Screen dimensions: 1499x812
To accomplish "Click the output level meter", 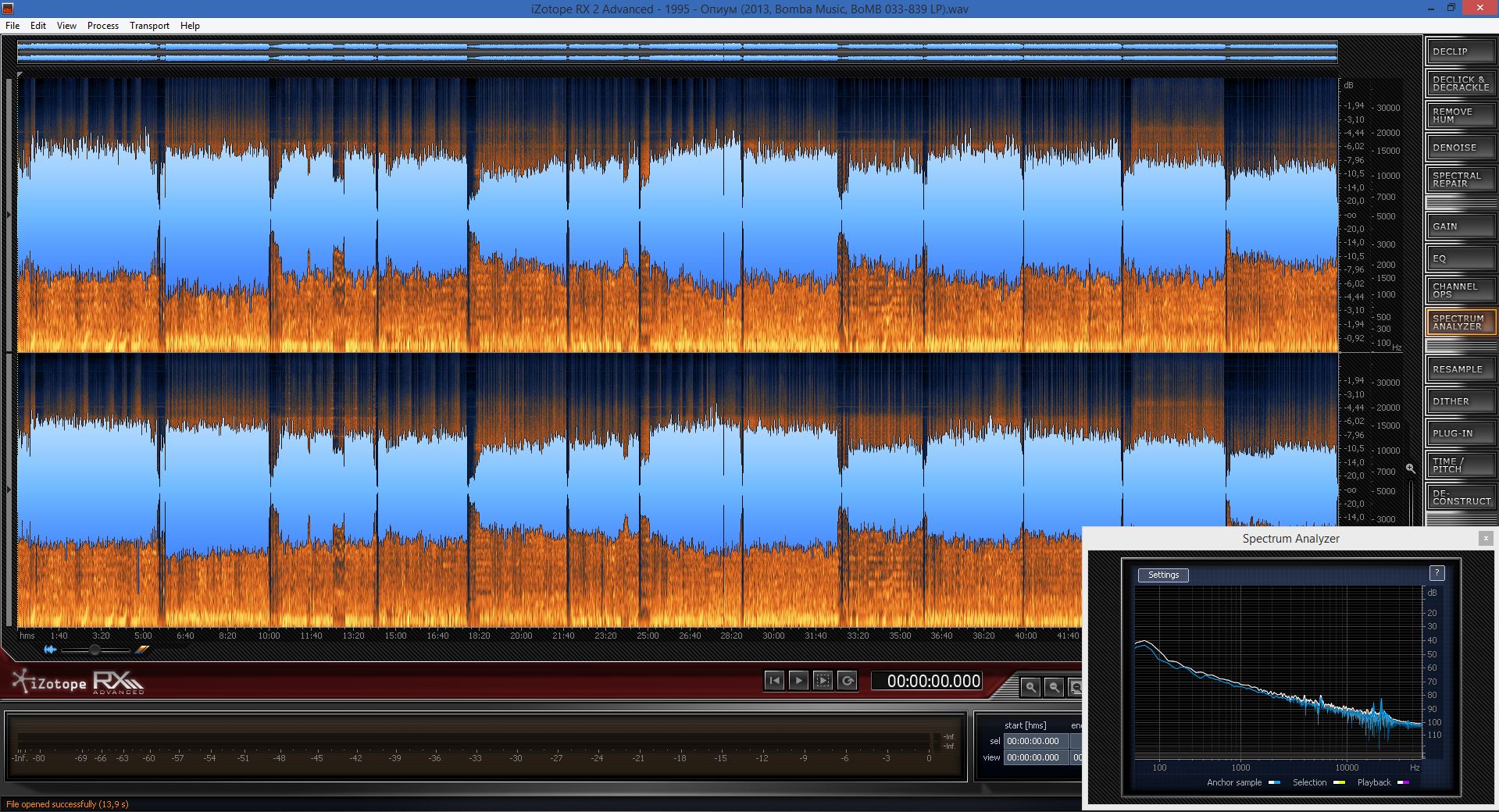I will pyautogui.click(x=484, y=746).
